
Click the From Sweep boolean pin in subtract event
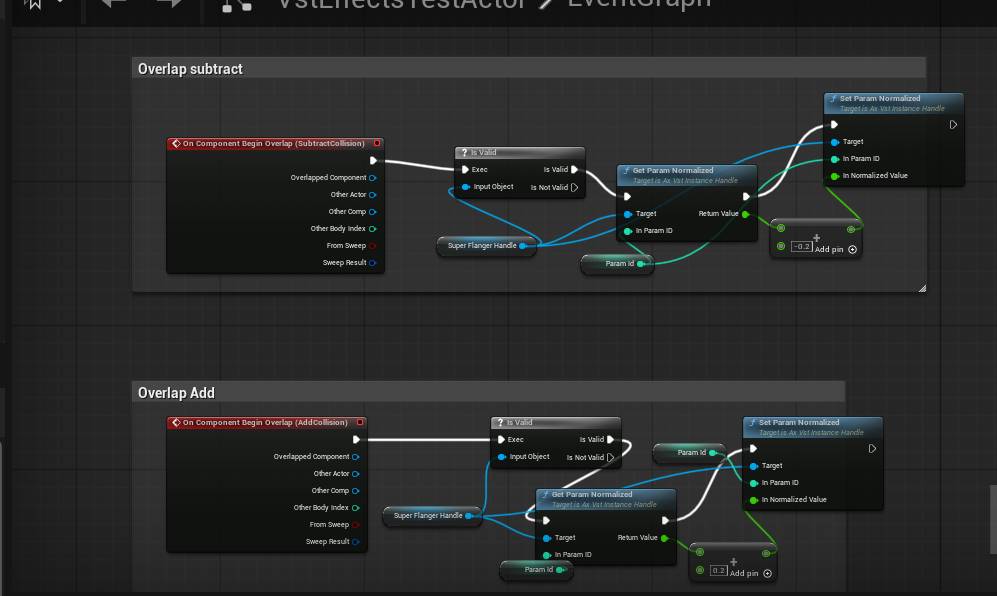point(373,245)
